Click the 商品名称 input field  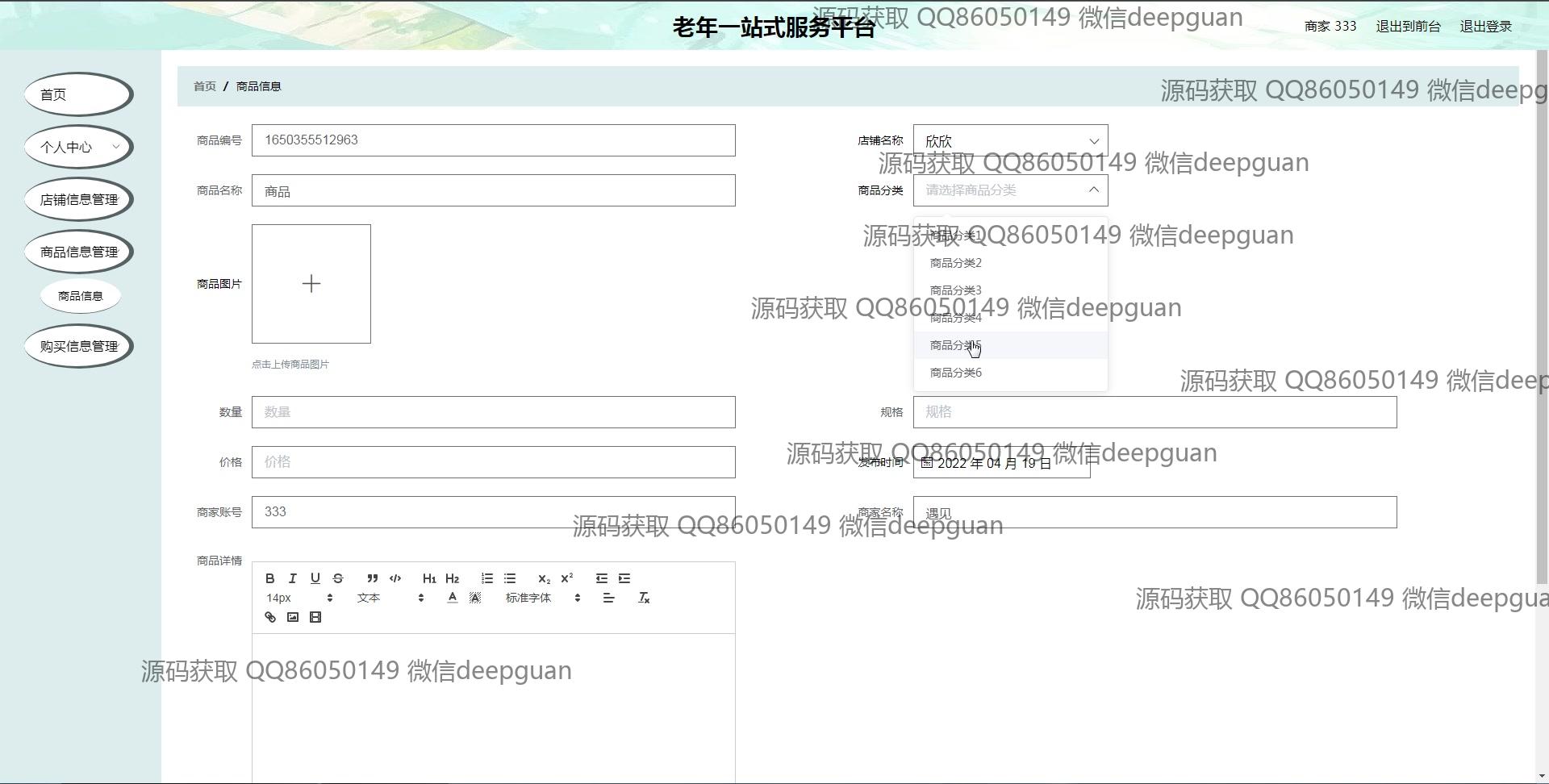(494, 190)
